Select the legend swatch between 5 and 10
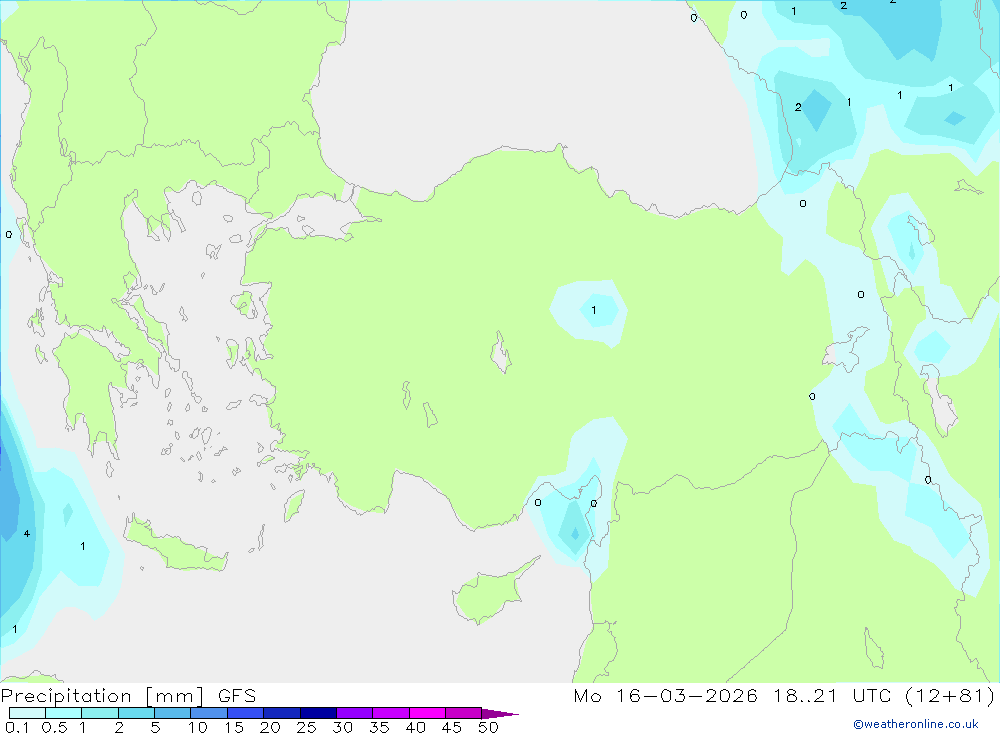This screenshot has height=733, width=1000. (x=172, y=713)
